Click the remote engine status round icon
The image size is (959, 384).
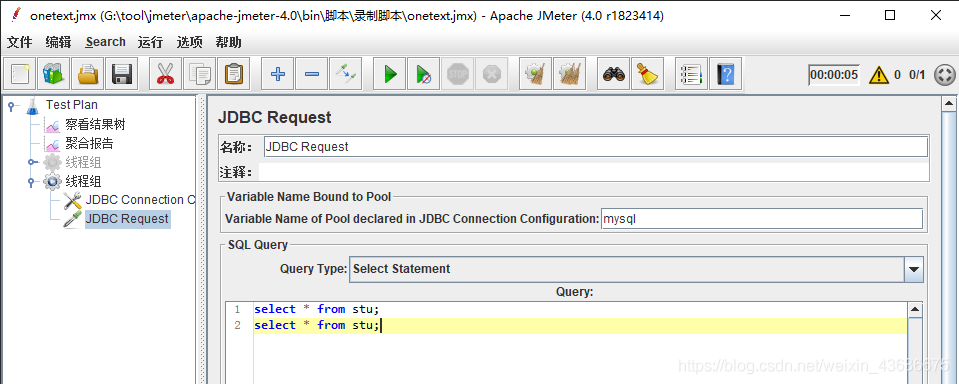click(x=945, y=75)
